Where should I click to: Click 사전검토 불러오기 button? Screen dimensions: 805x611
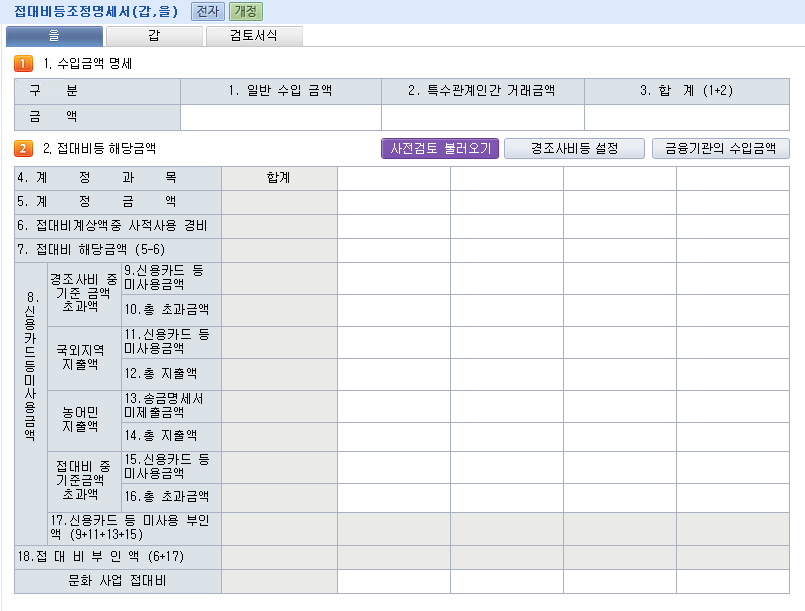(x=440, y=148)
